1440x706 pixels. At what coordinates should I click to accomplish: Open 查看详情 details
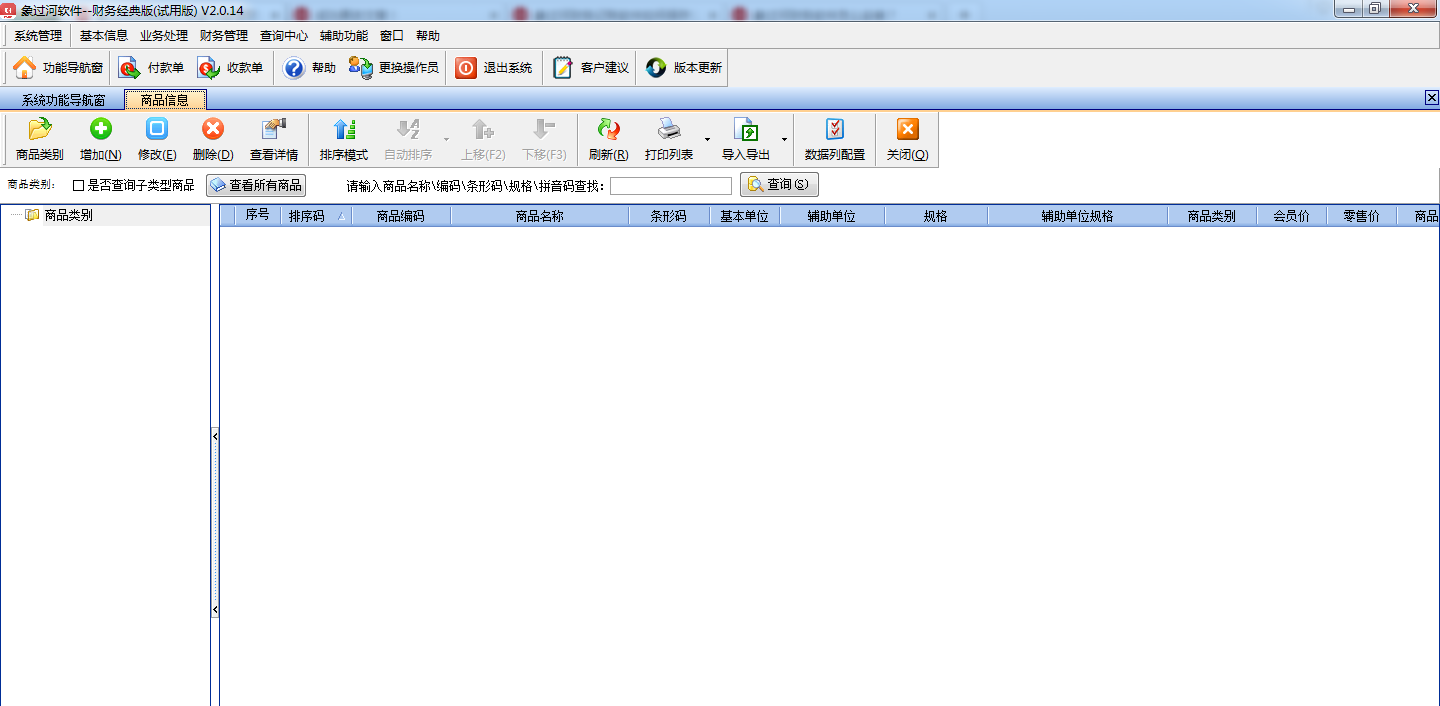[x=274, y=140]
